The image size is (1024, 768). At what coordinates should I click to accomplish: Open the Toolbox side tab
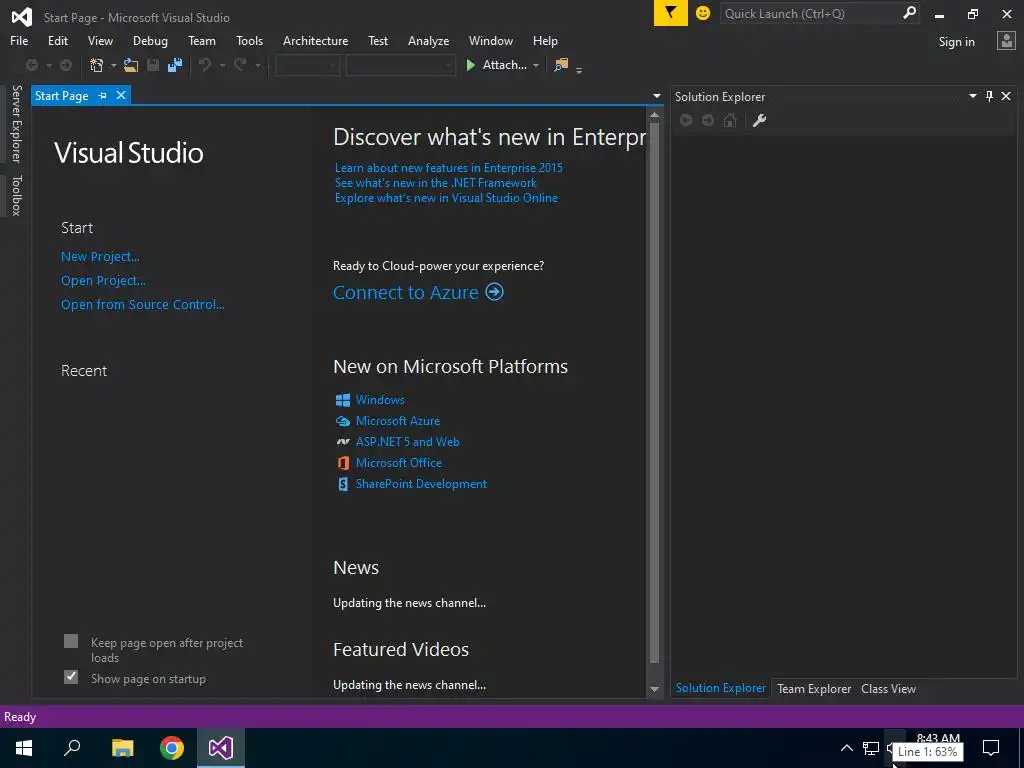click(16, 195)
